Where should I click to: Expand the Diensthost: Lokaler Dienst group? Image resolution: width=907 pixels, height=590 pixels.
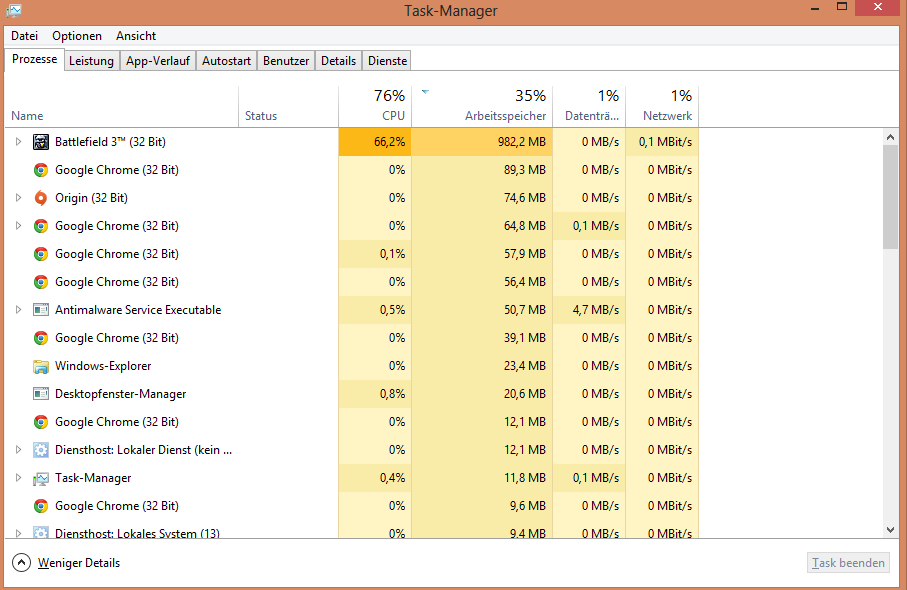click(19, 450)
